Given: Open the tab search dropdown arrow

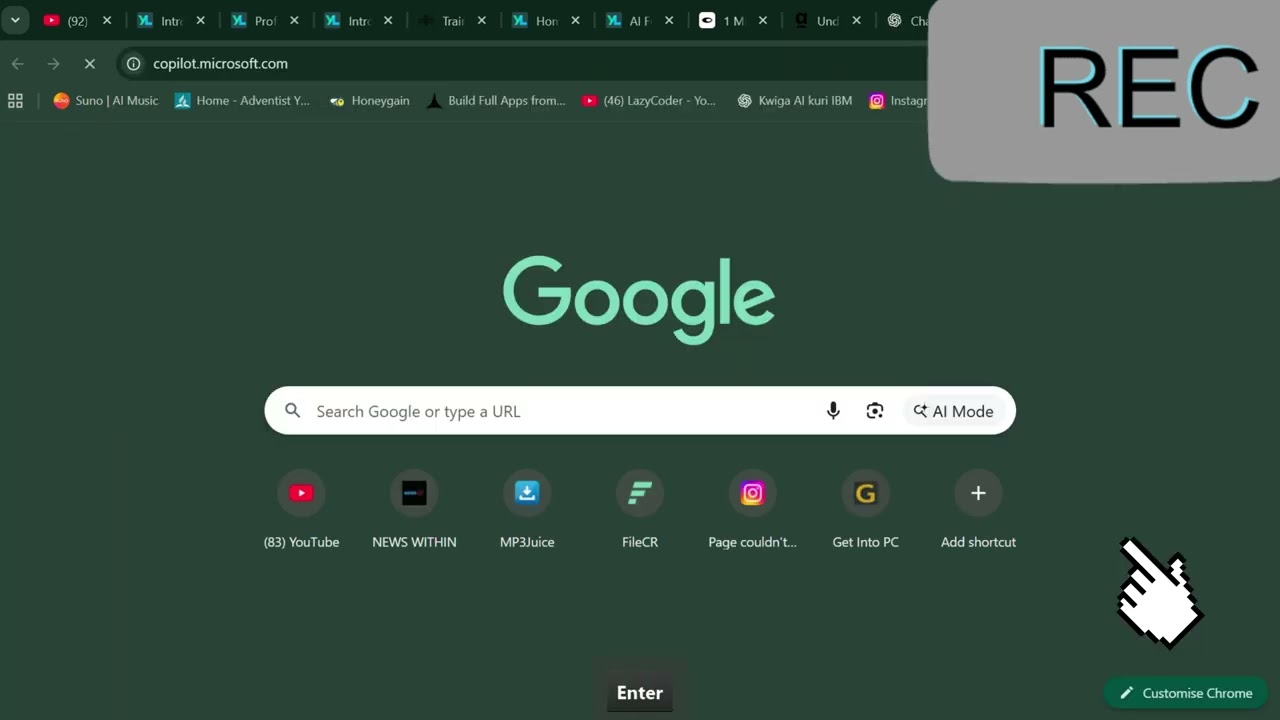Looking at the screenshot, I should pos(15,20).
